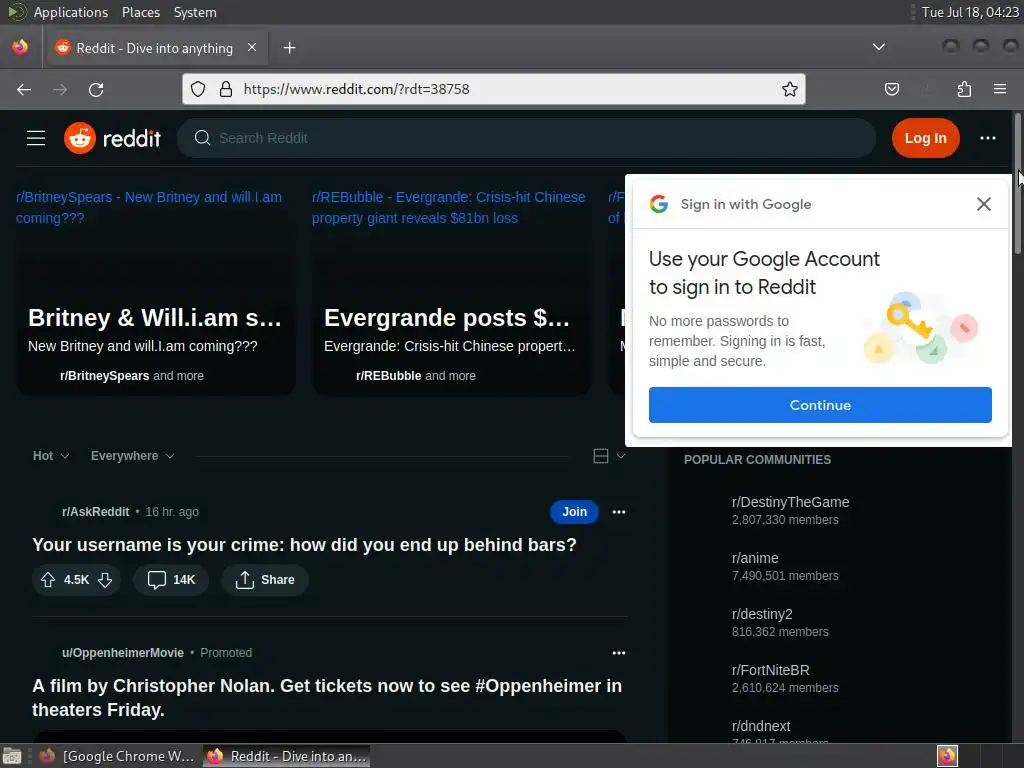Open the Pocket save icon
This screenshot has width=1024, height=768.
pos(891,89)
